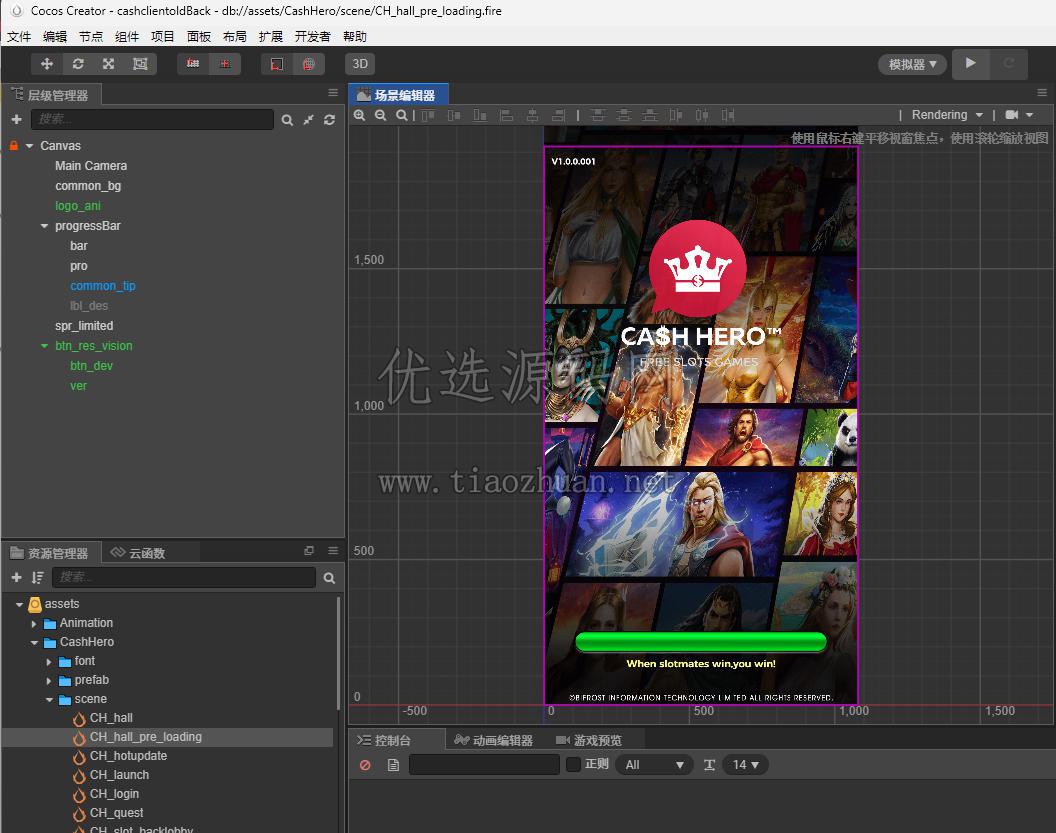This screenshot has height=833, width=1056.
Task: Click the Play preview button
Action: (x=970, y=63)
